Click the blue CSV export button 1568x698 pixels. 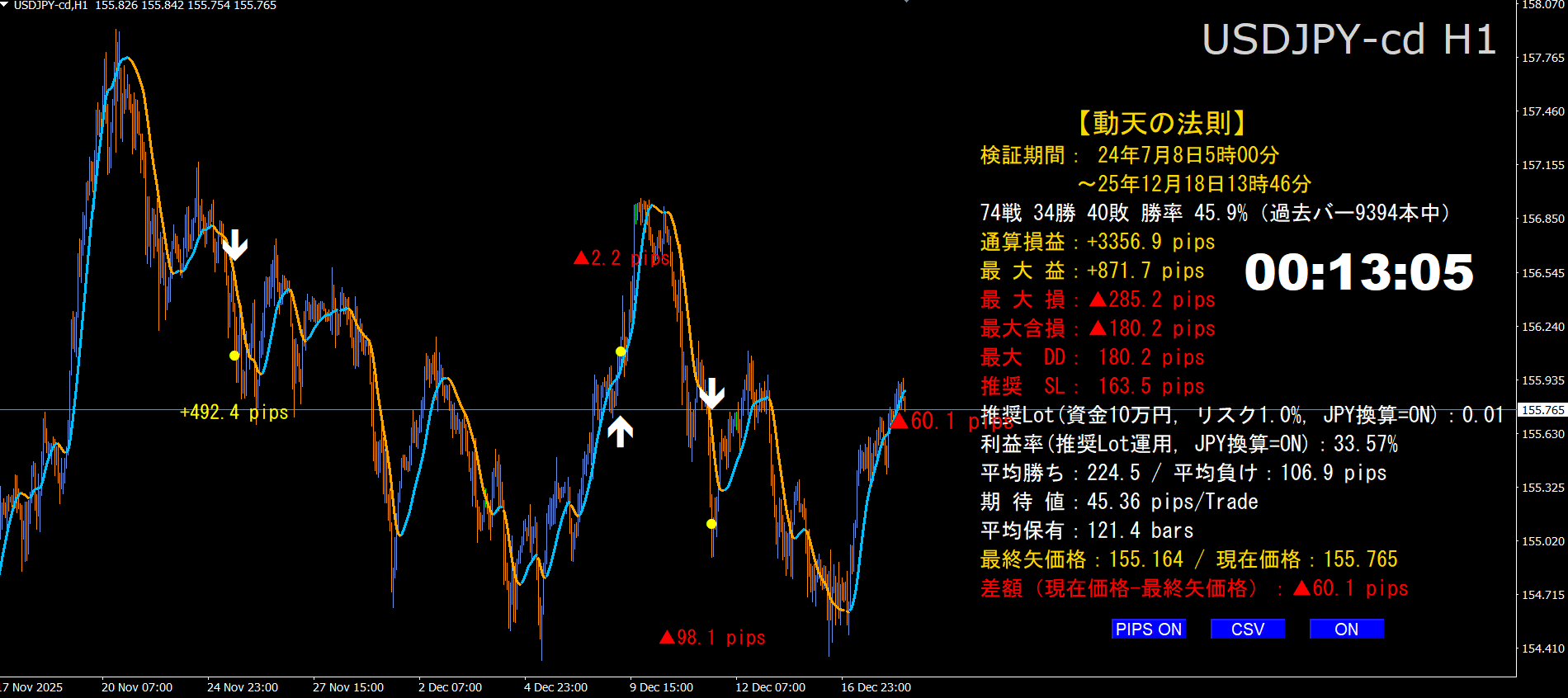pyautogui.click(x=1248, y=630)
